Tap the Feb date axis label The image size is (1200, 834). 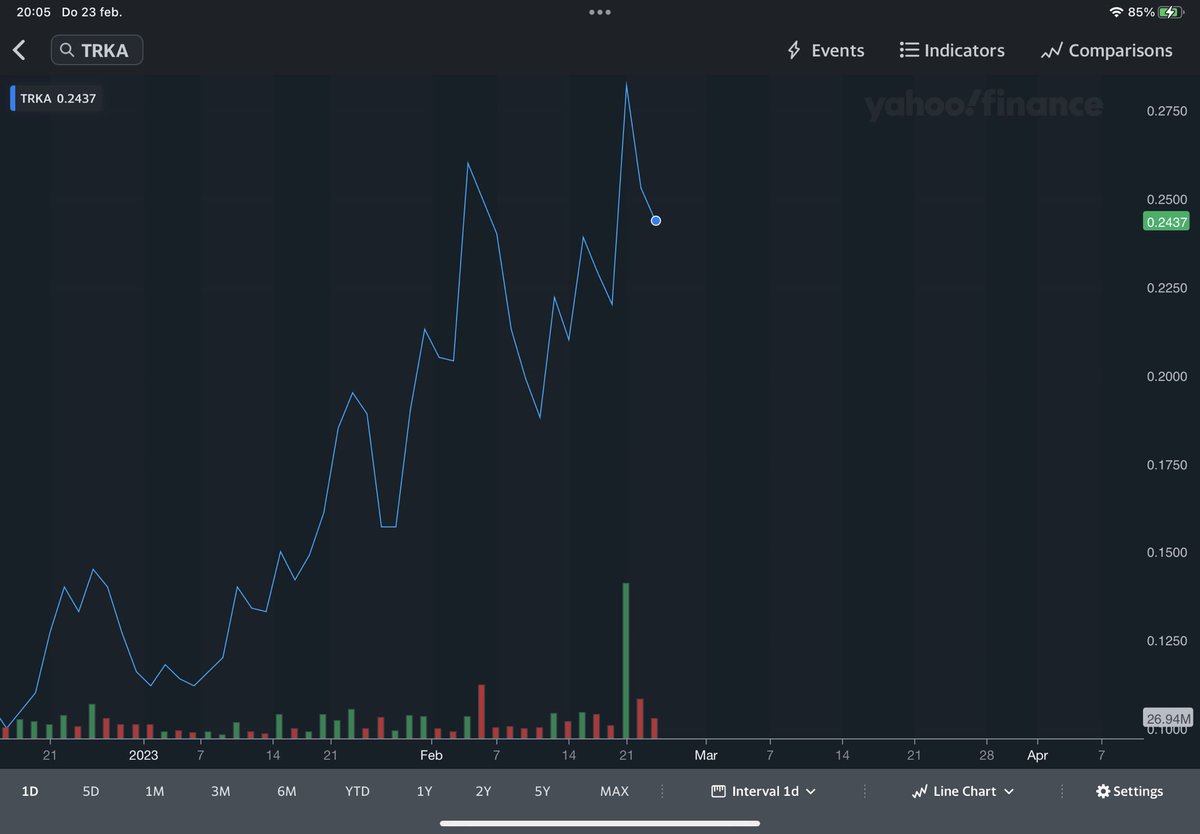click(431, 755)
